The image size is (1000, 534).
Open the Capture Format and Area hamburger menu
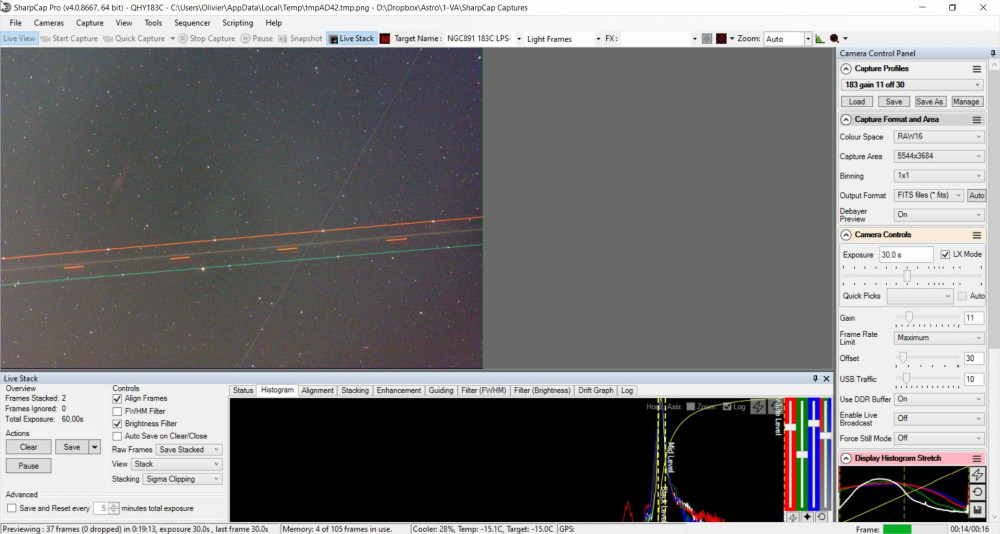point(976,119)
